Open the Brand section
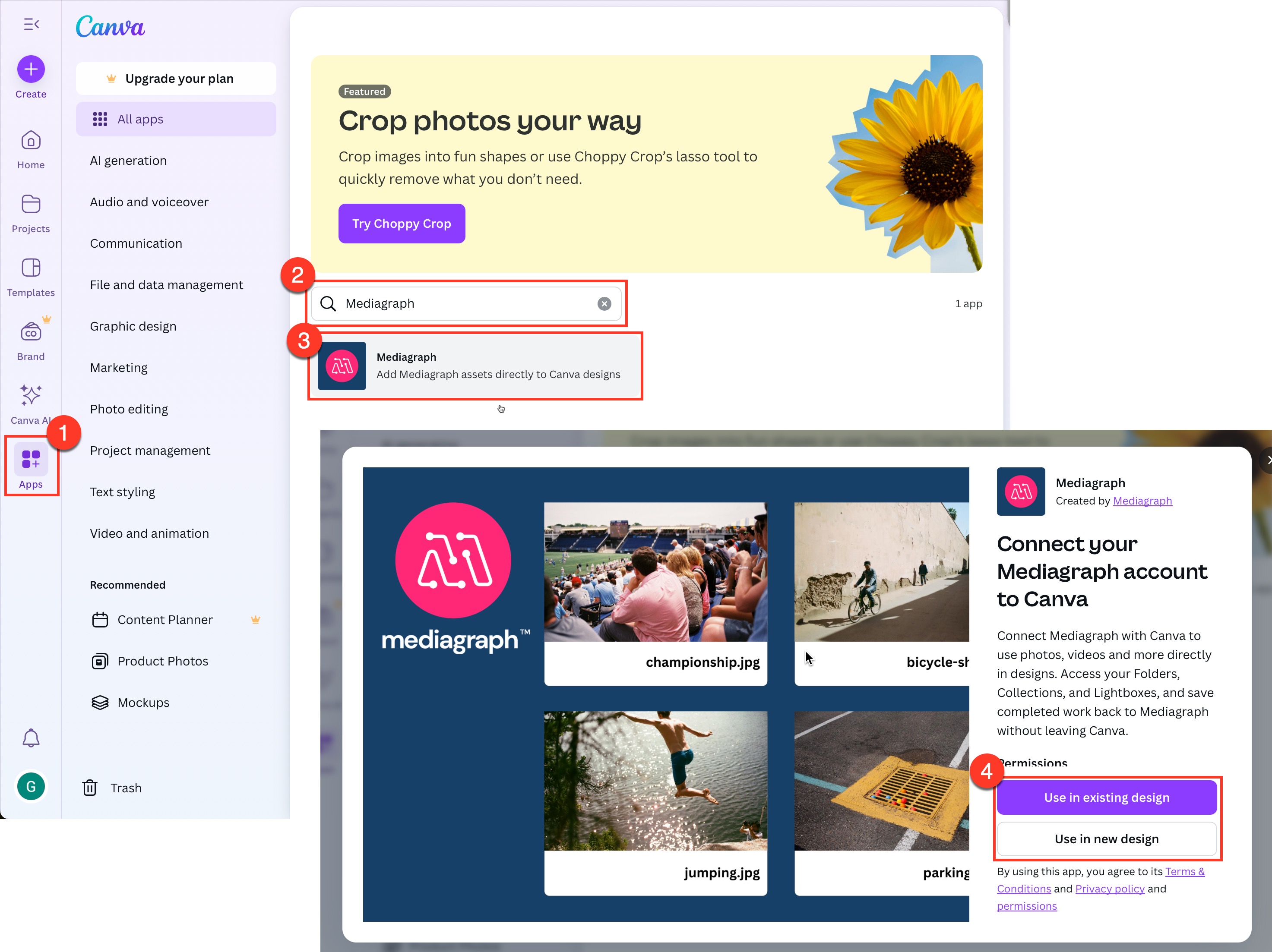1272x952 pixels. click(31, 332)
